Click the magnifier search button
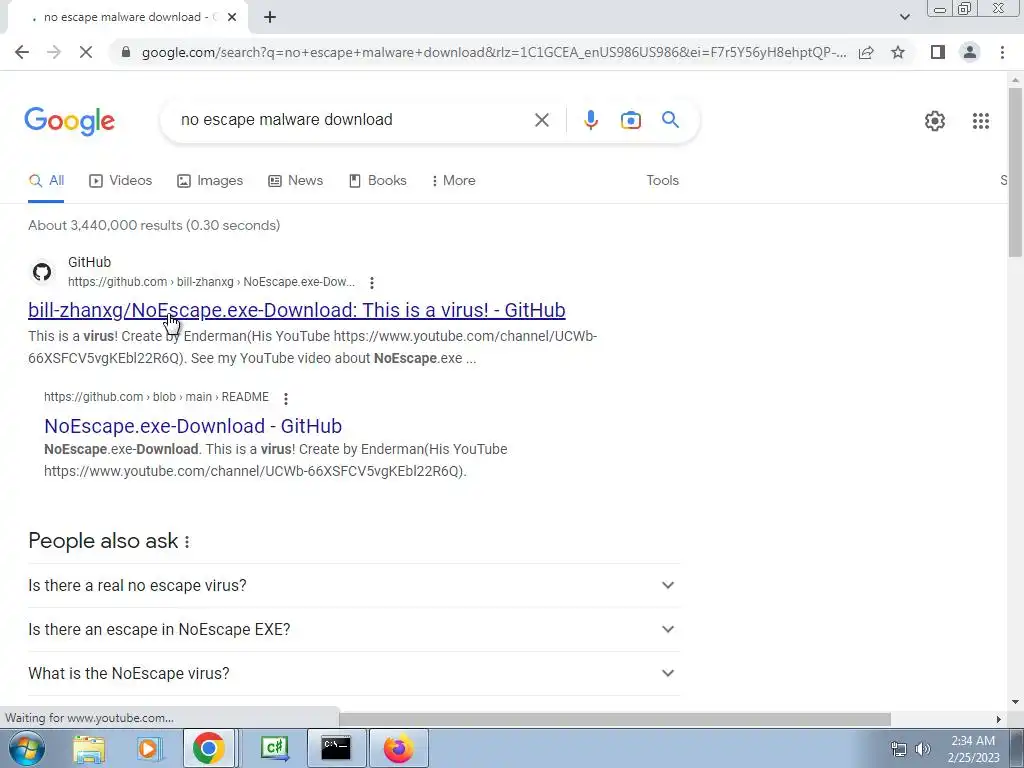Image resolution: width=1024 pixels, height=768 pixels. [670, 120]
